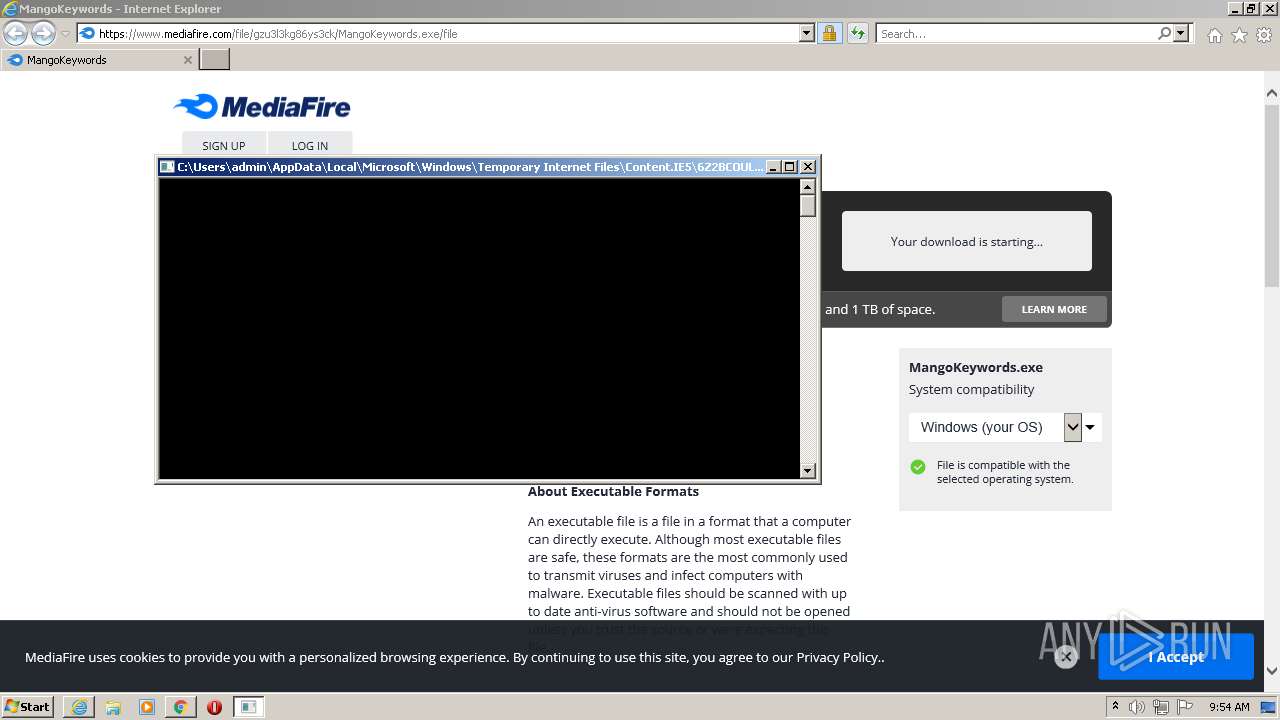This screenshot has height=720, width=1280.
Task: Click the security lock icon in address bar
Action: pyautogui.click(x=829, y=34)
